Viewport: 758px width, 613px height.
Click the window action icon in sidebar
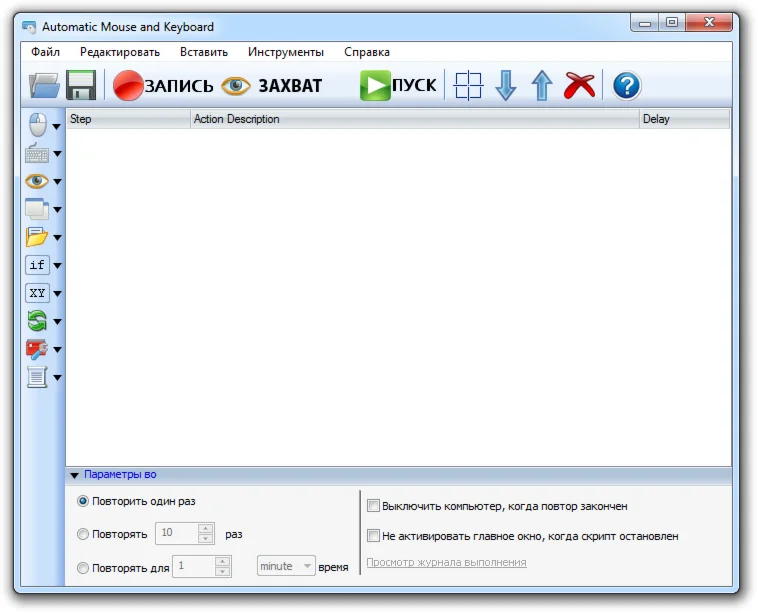[37, 209]
